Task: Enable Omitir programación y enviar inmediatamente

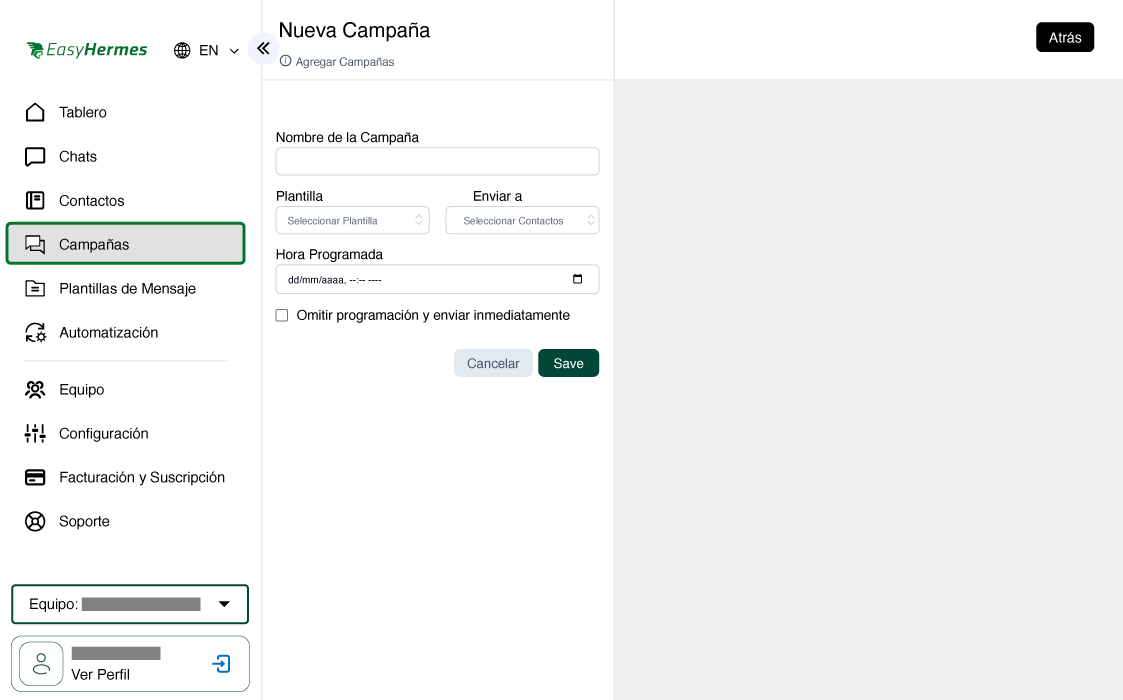Action: point(282,315)
